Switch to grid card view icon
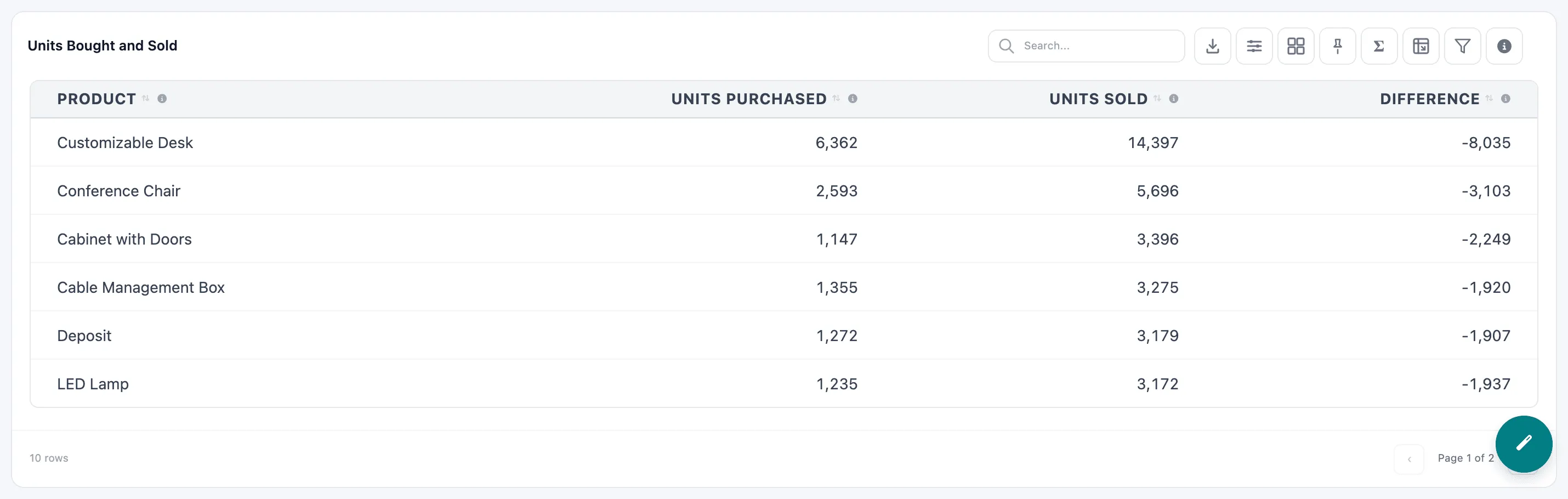The width and height of the screenshot is (1568, 499). [1296, 46]
